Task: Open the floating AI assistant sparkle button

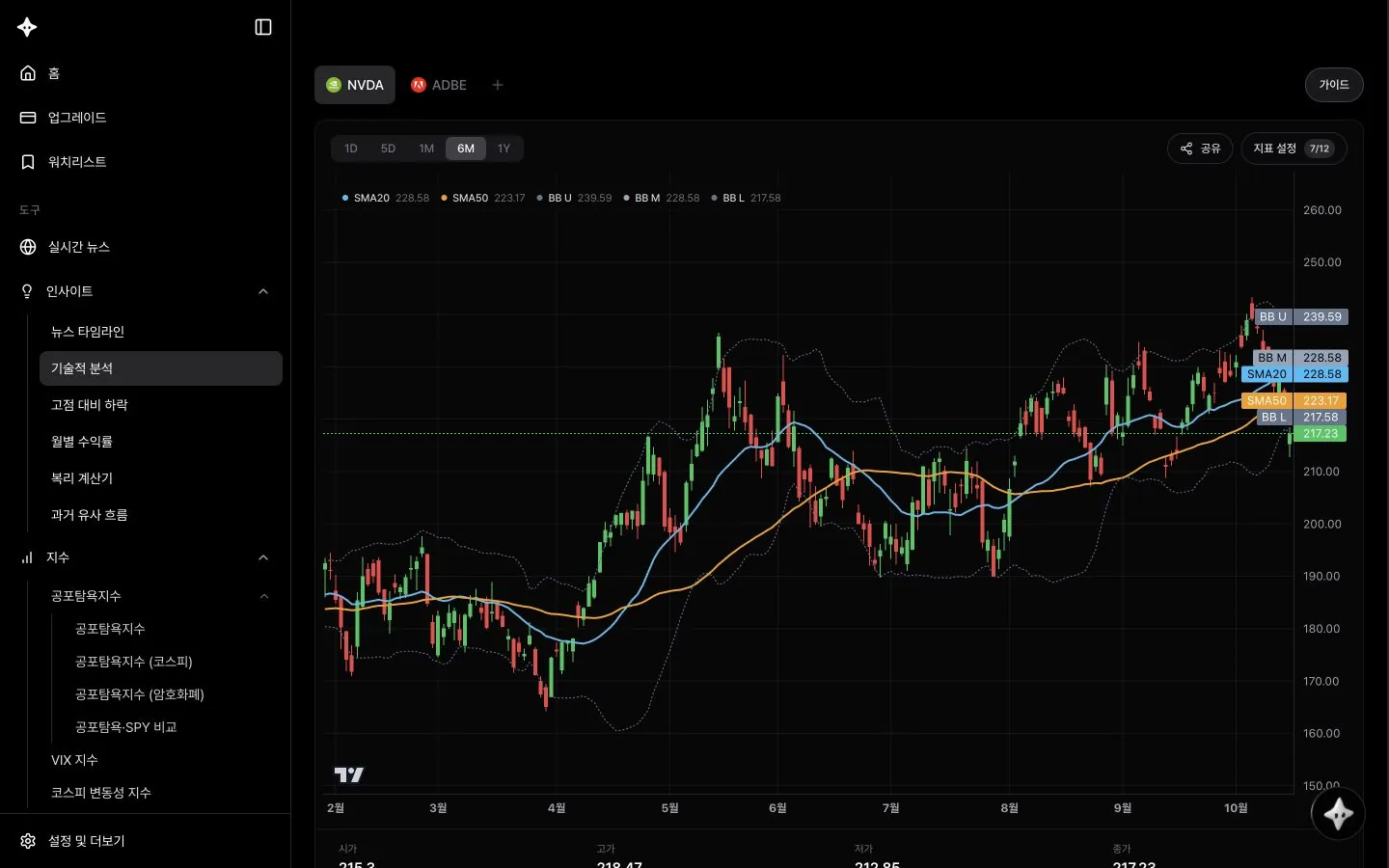Action: [1338, 814]
